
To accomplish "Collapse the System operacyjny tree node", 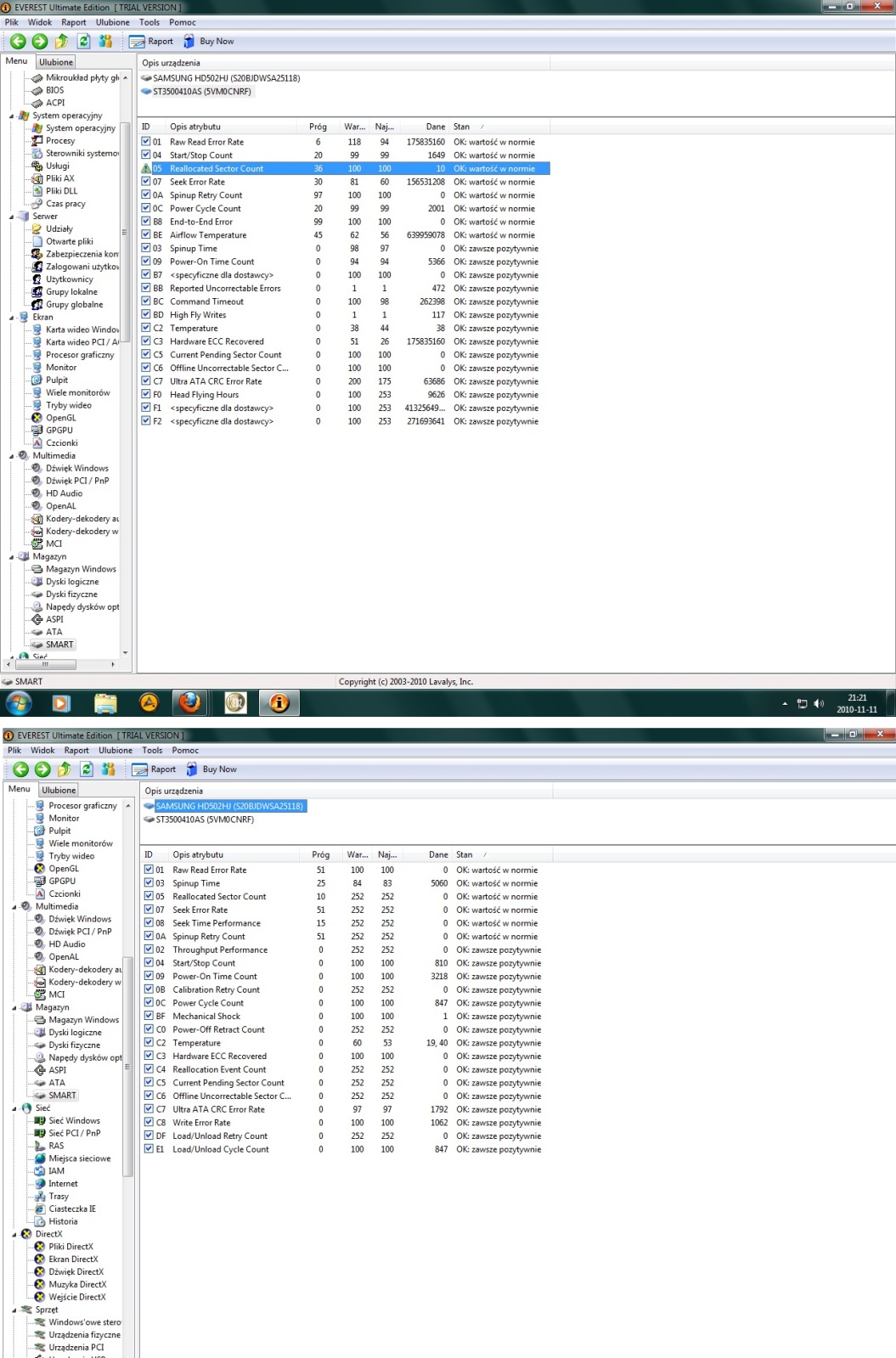I will pyautogui.click(x=12, y=116).
